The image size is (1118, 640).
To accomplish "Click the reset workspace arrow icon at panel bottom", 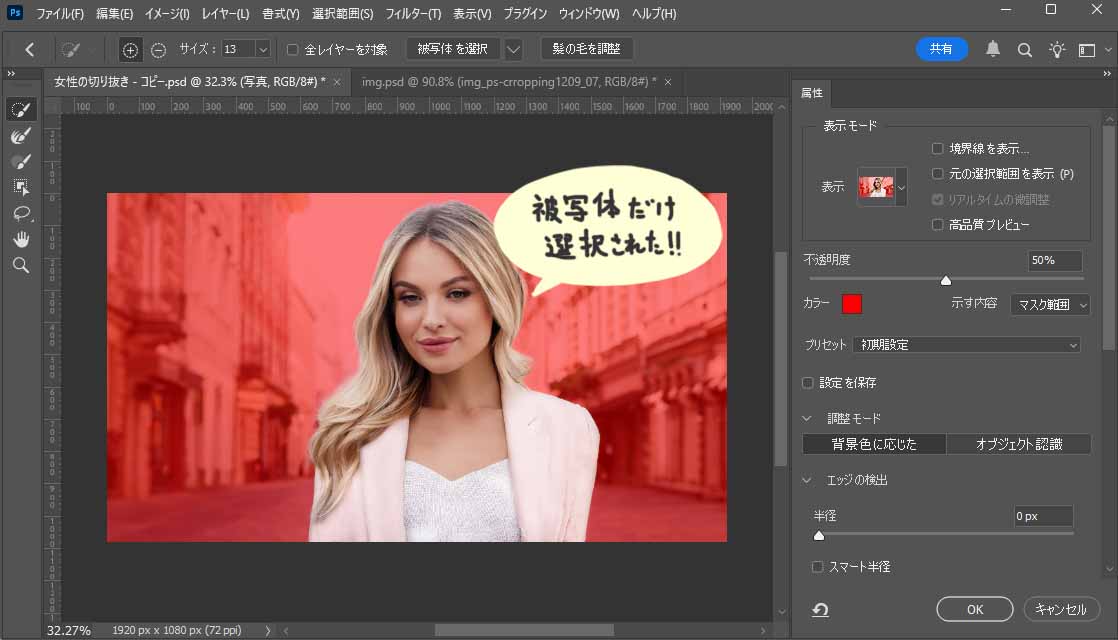I will pos(820,609).
